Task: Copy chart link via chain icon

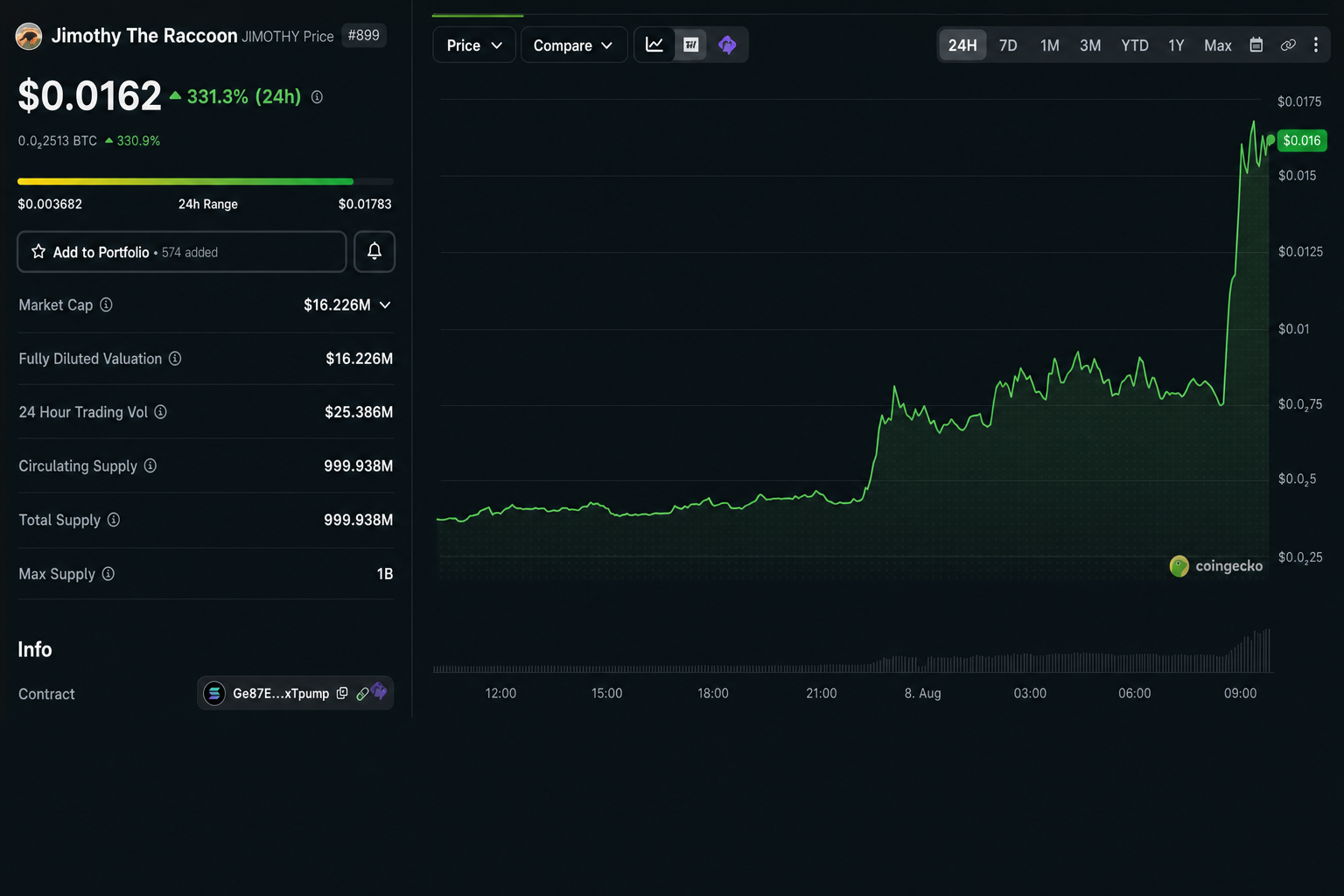Action: 1288,45
